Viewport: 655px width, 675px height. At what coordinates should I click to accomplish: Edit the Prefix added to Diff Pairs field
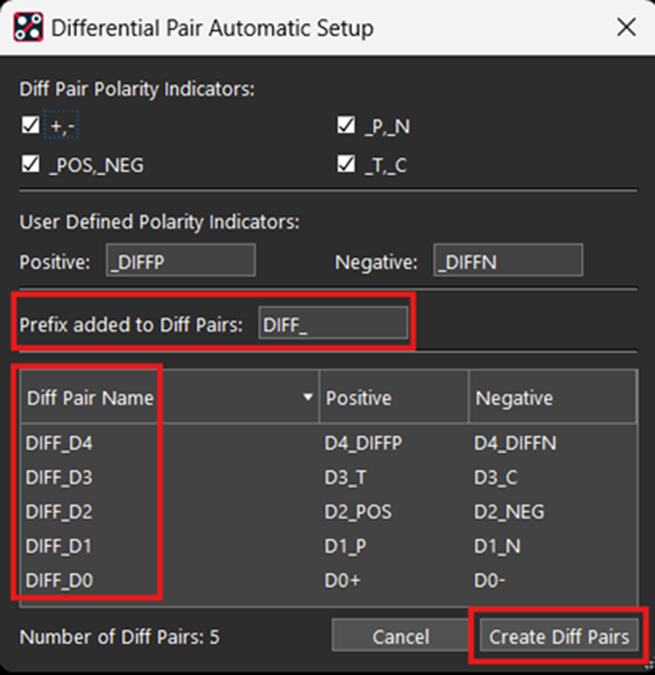tap(333, 324)
